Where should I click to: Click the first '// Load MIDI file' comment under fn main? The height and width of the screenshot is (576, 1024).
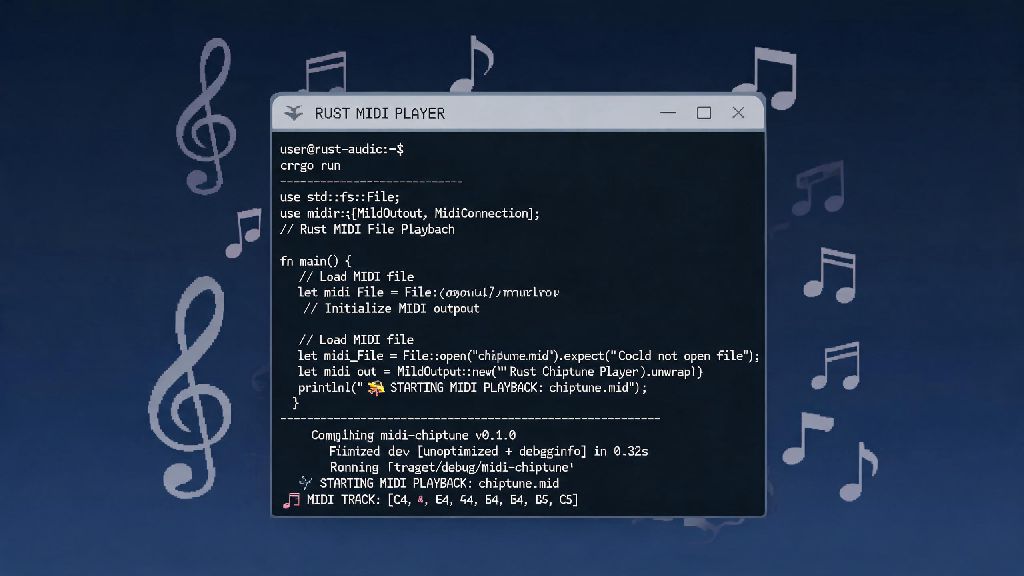pyautogui.click(x=356, y=277)
